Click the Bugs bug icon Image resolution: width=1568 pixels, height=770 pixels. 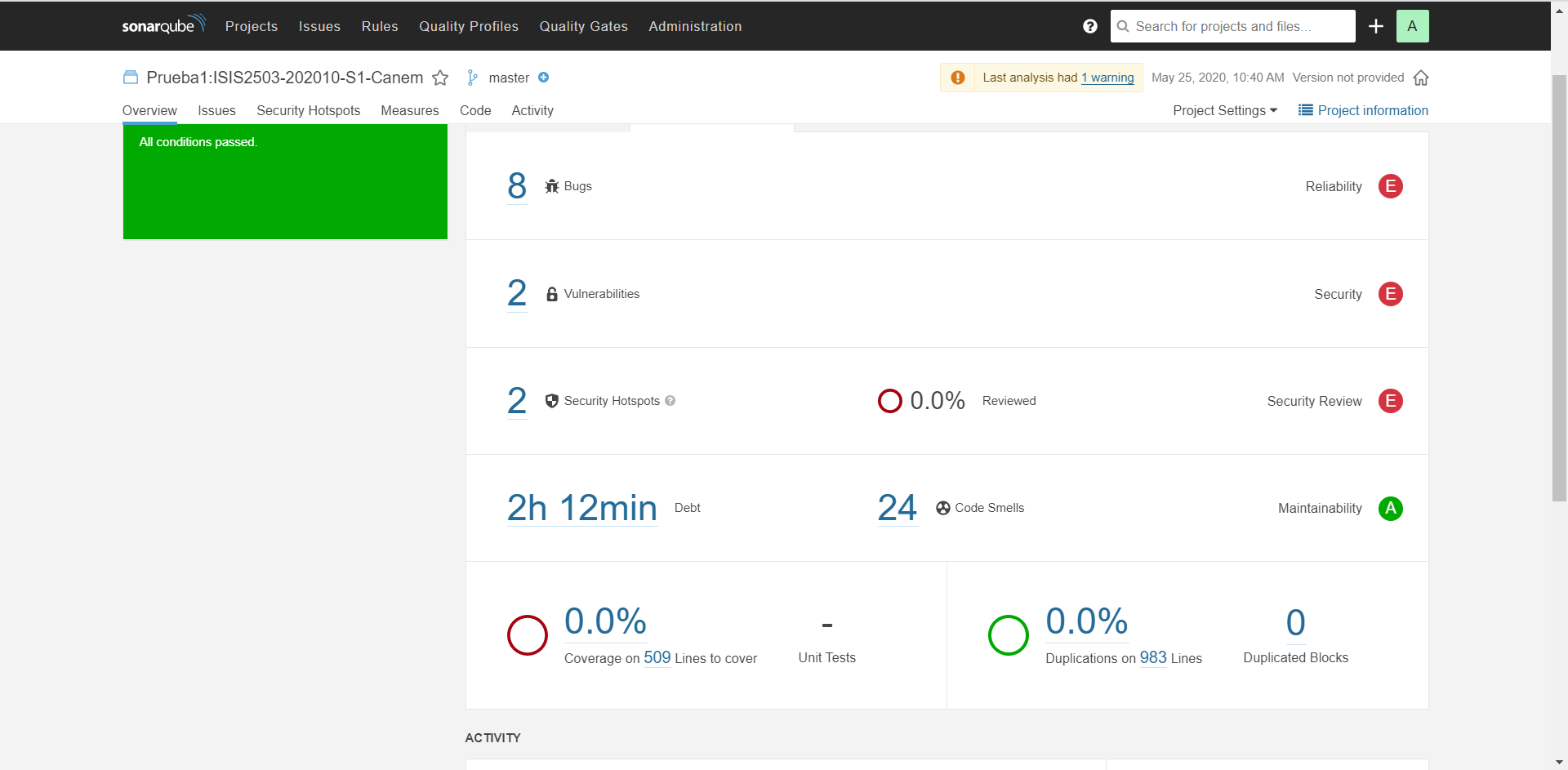(552, 186)
